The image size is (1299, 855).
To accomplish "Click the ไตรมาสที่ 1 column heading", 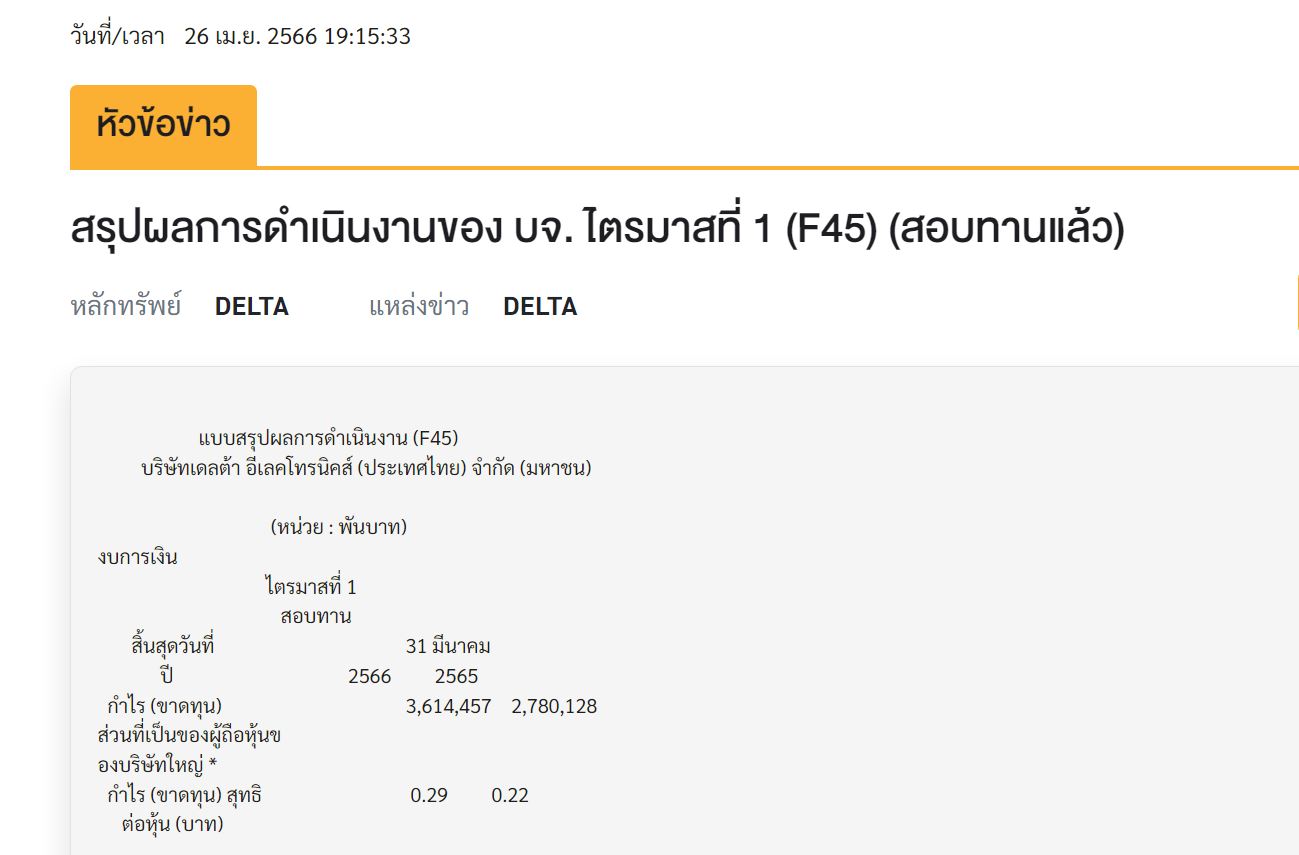I will pyautogui.click(x=311, y=587).
